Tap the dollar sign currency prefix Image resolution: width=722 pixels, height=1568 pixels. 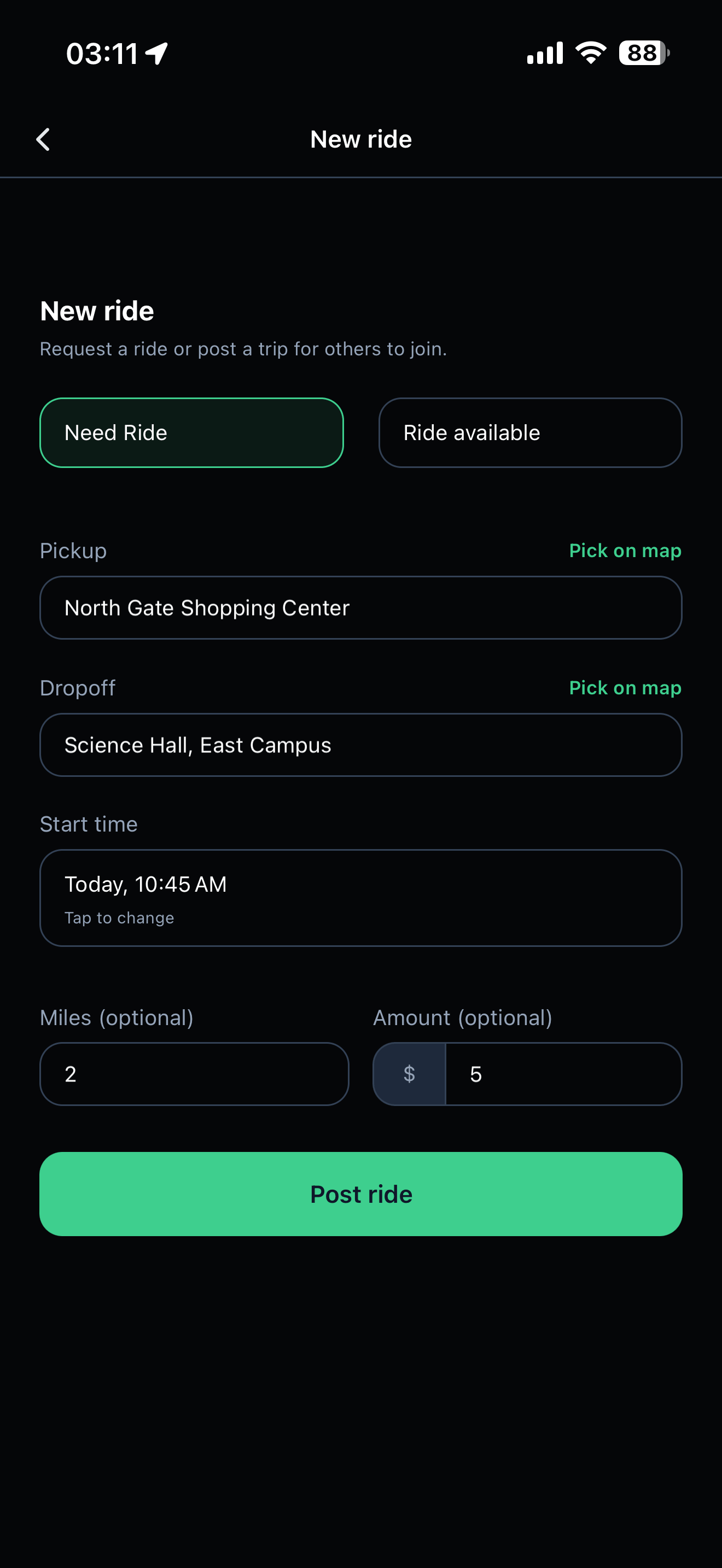click(409, 1074)
